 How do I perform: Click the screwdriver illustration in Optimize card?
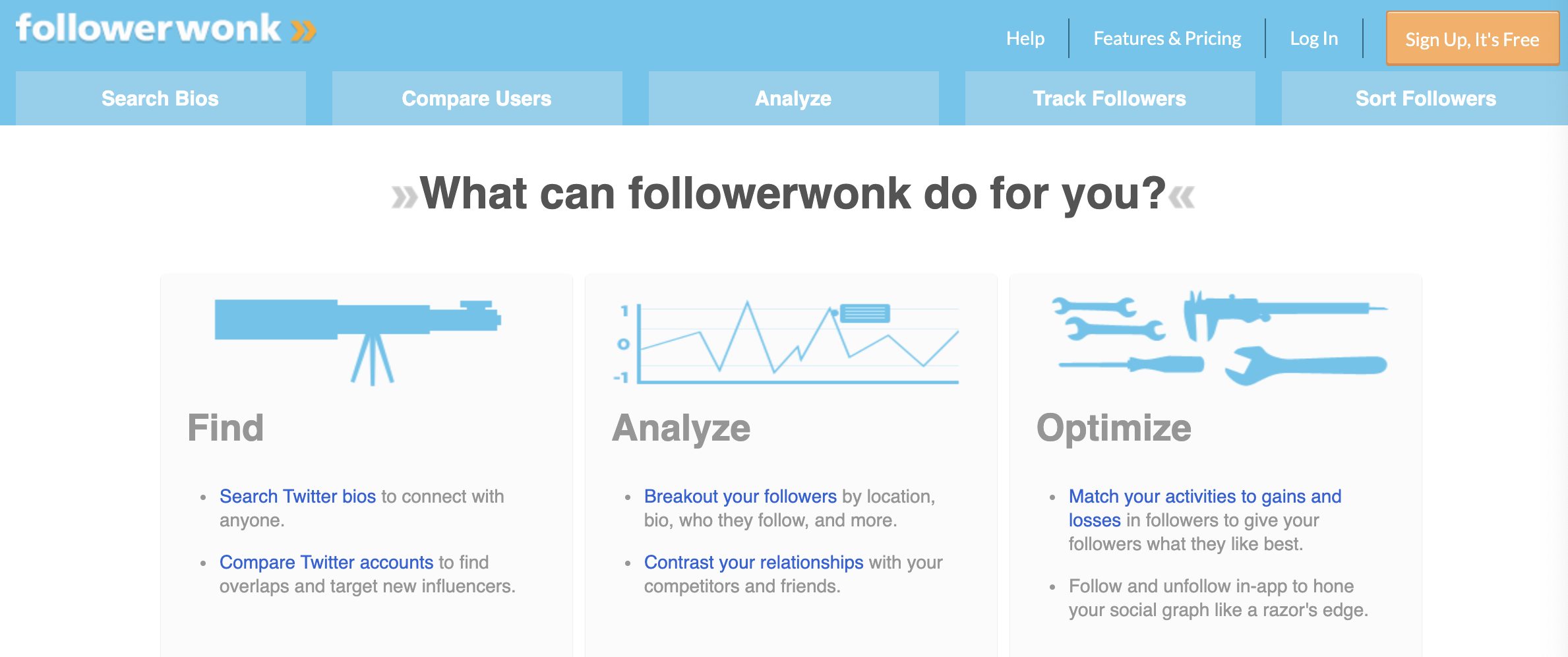tap(1131, 364)
